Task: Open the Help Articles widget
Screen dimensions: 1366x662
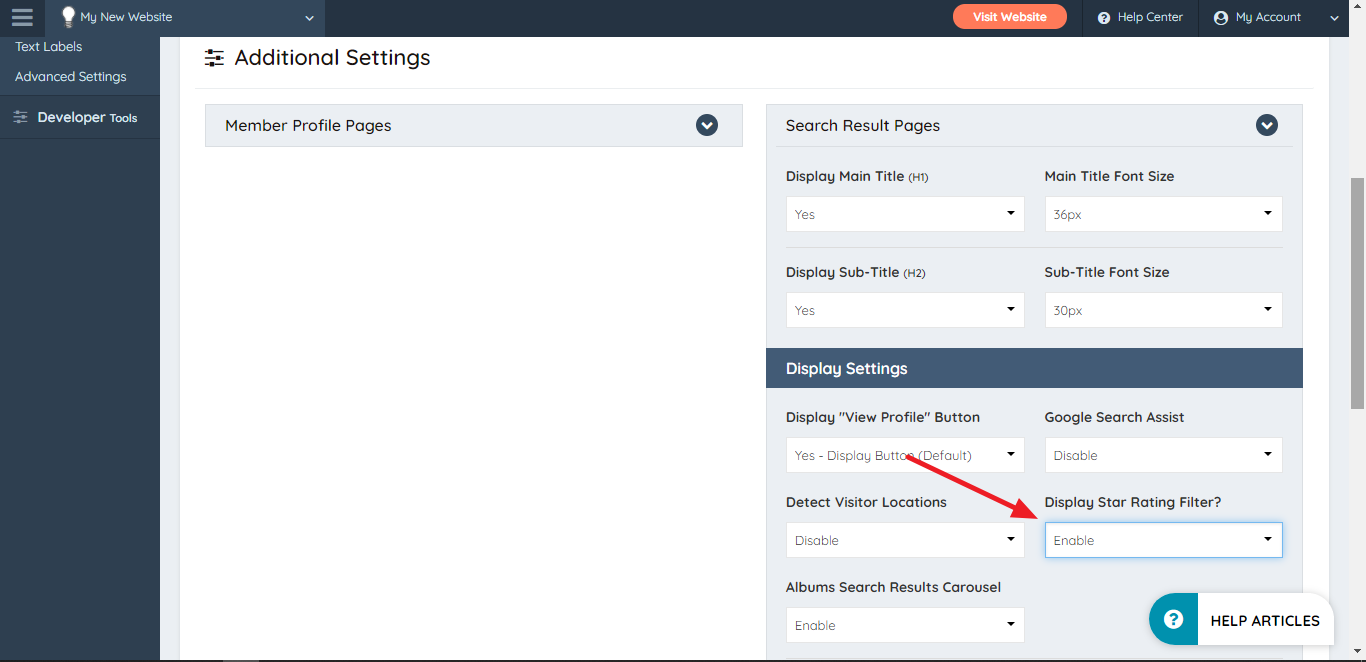Action: tap(1241, 620)
